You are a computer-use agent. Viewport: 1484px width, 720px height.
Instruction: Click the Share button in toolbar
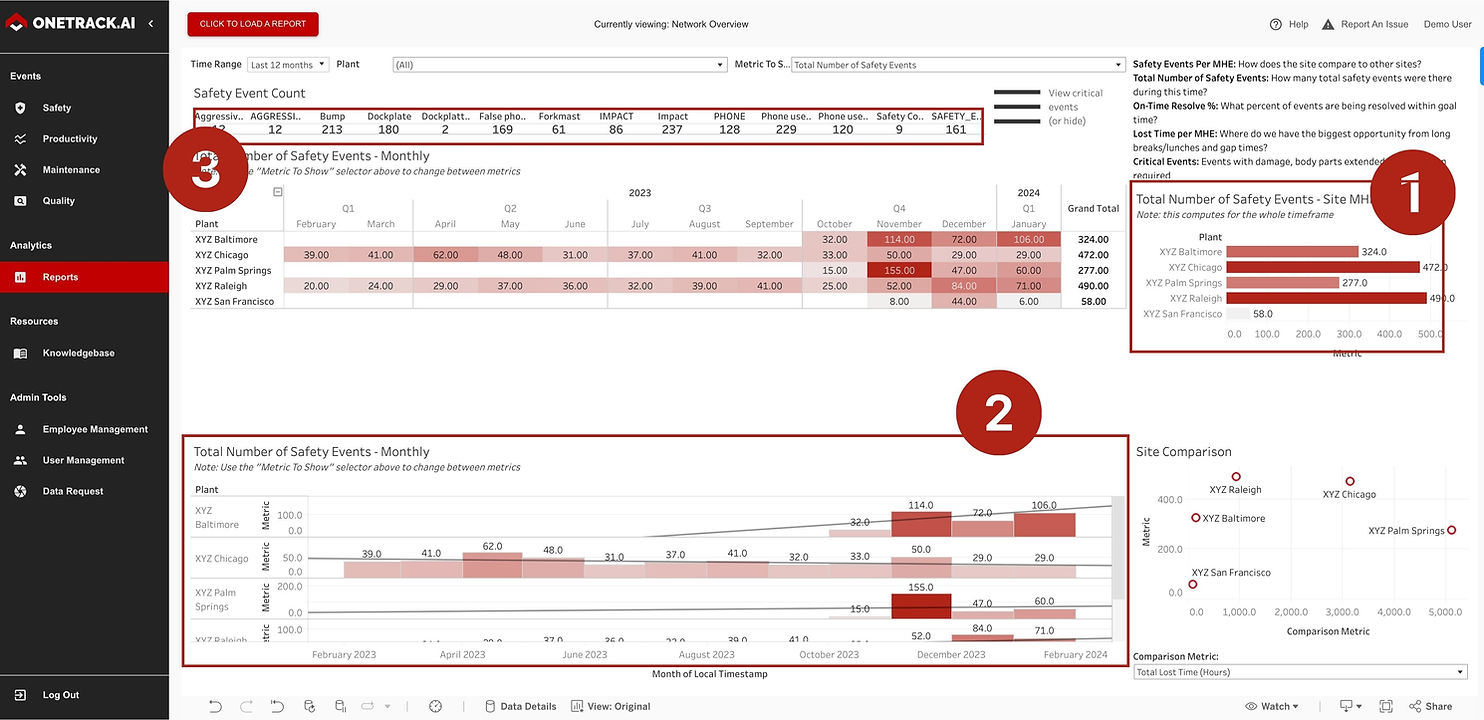pos(1431,706)
